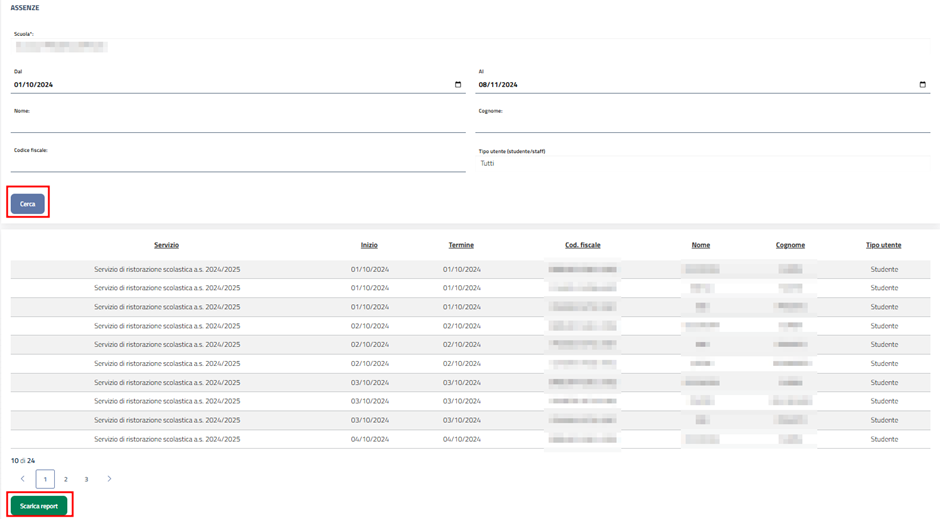Sort table by Nome column header
940x519 pixels.
click(700, 245)
